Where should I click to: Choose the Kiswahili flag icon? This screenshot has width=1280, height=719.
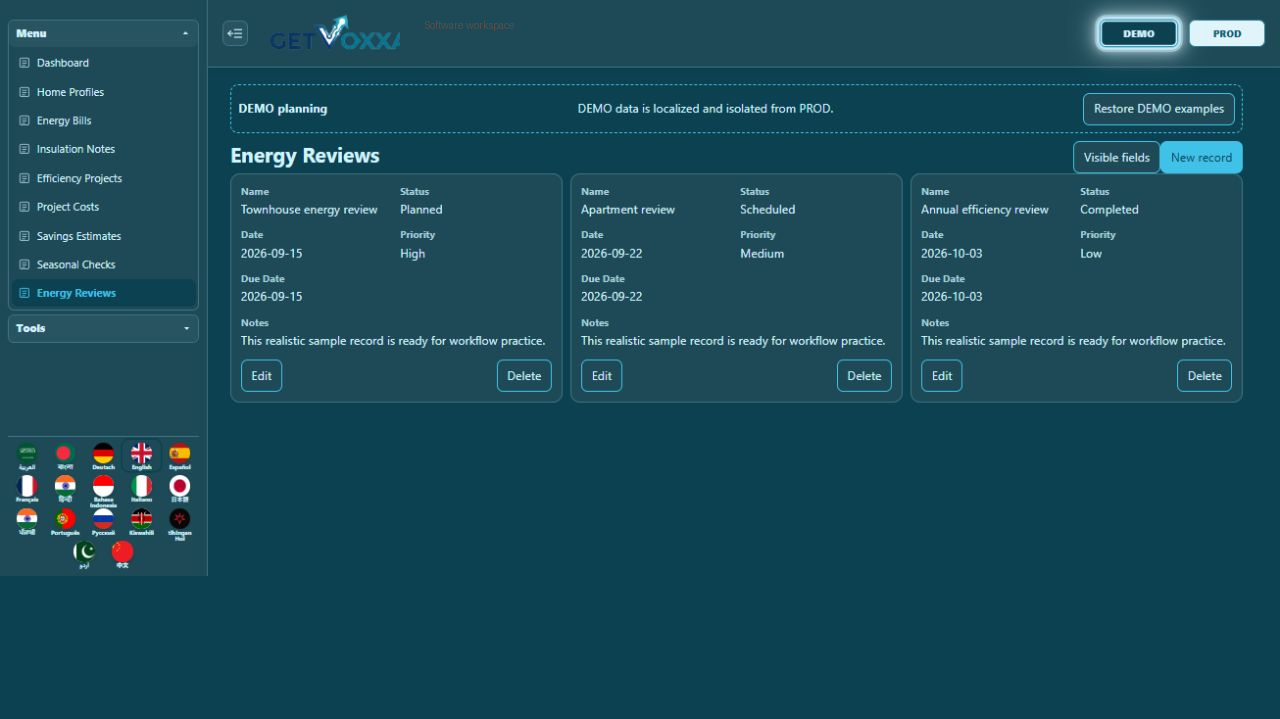(141, 523)
